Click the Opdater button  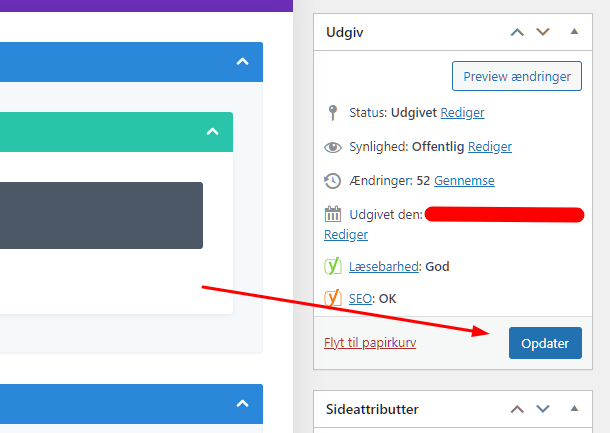click(x=545, y=343)
